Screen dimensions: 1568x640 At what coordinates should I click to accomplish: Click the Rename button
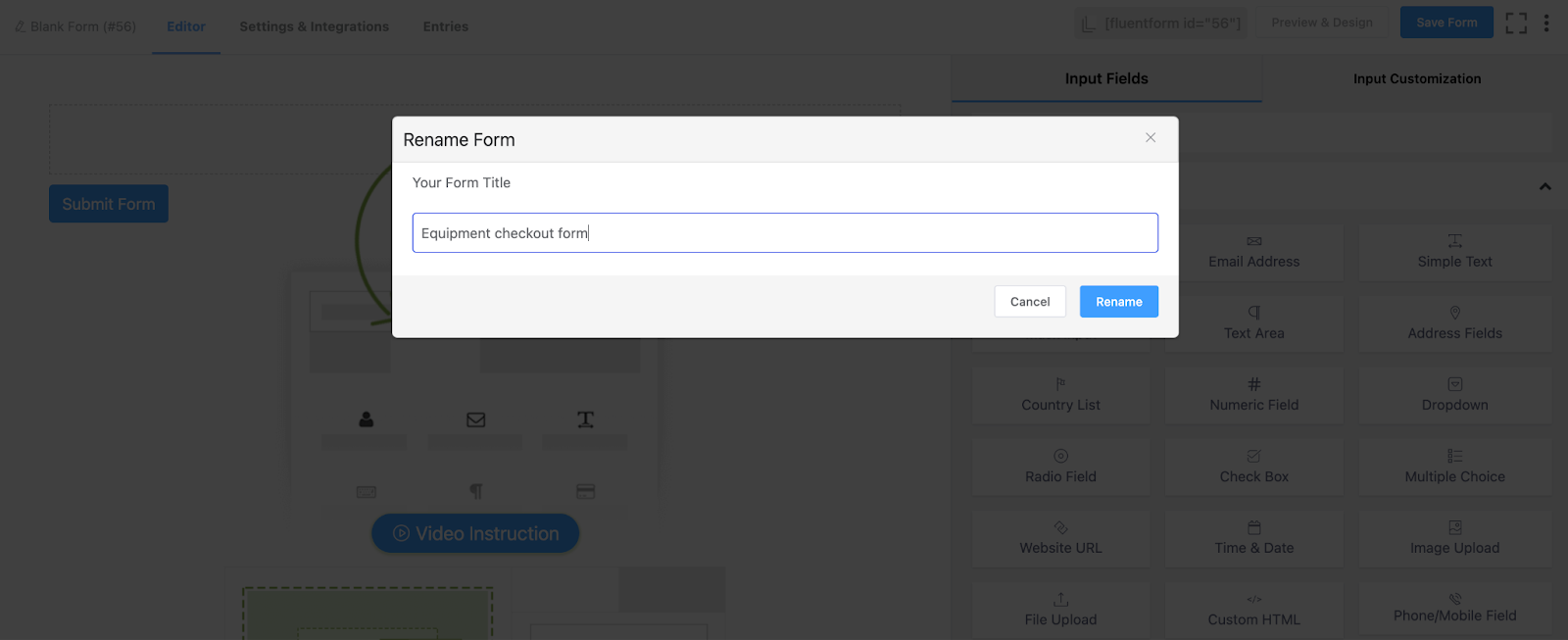pyautogui.click(x=1118, y=302)
